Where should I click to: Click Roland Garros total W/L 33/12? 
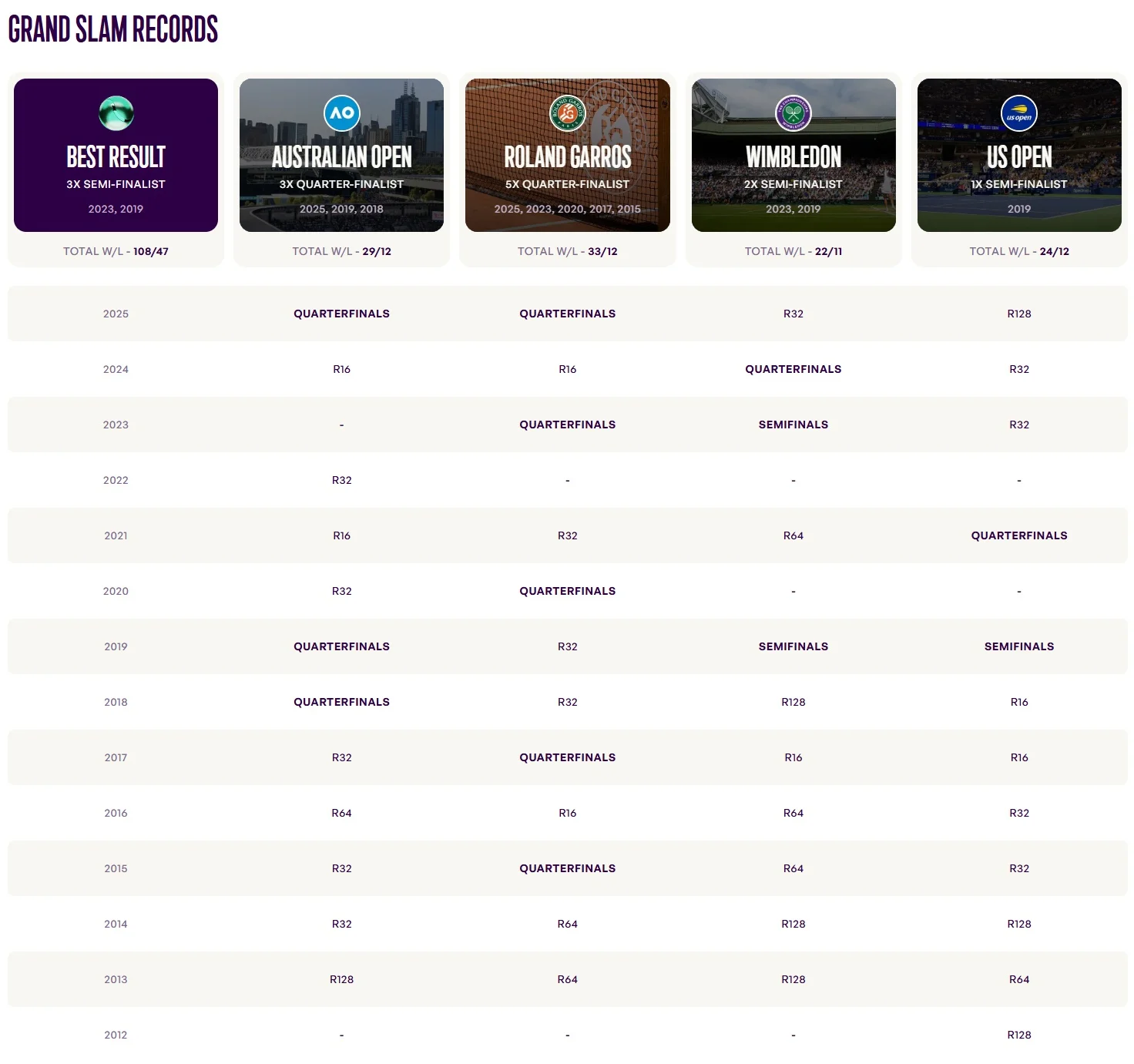coord(567,251)
